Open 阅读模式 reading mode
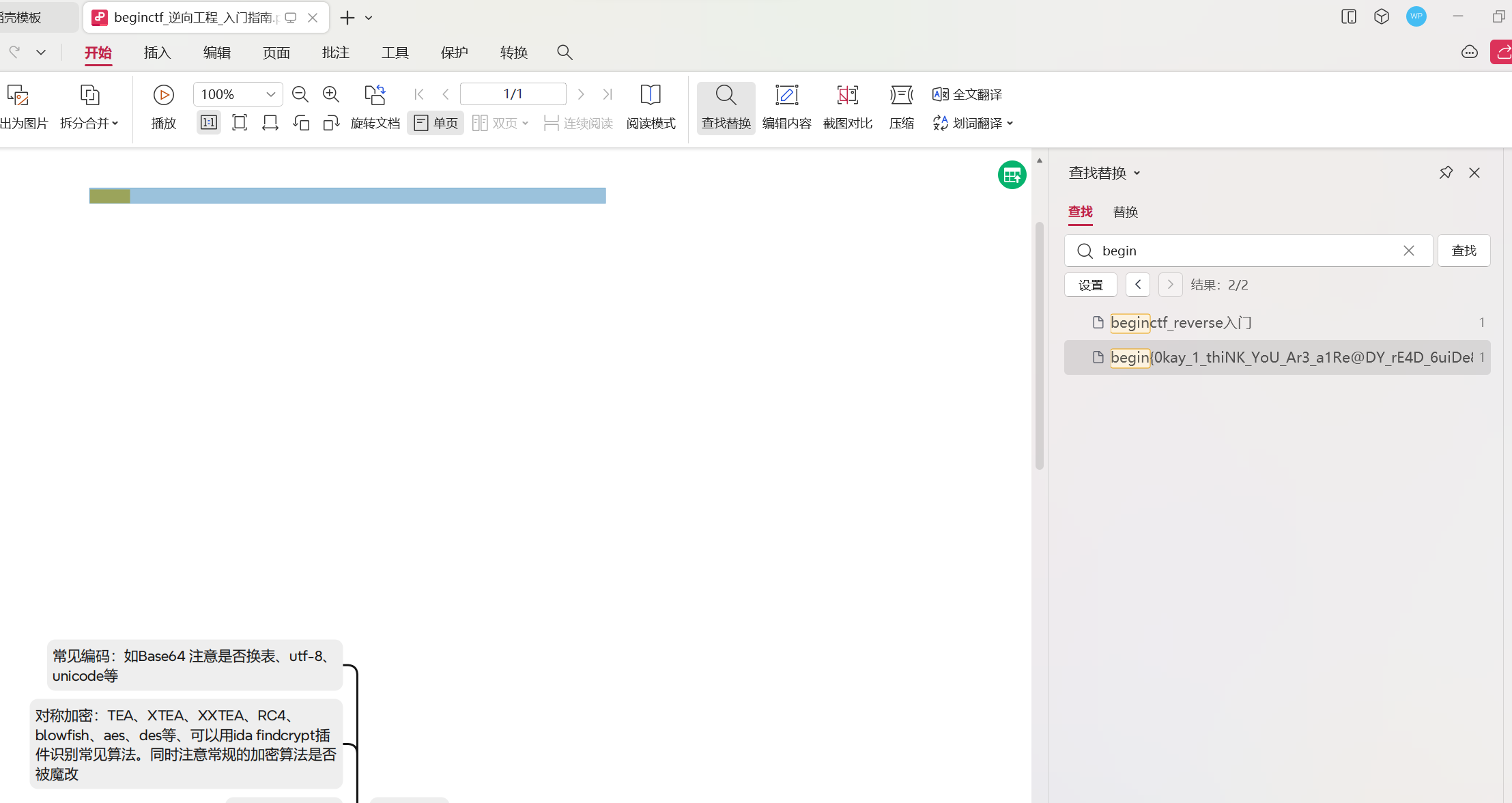The width and height of the screenshot is (1512, 803). 651,107
